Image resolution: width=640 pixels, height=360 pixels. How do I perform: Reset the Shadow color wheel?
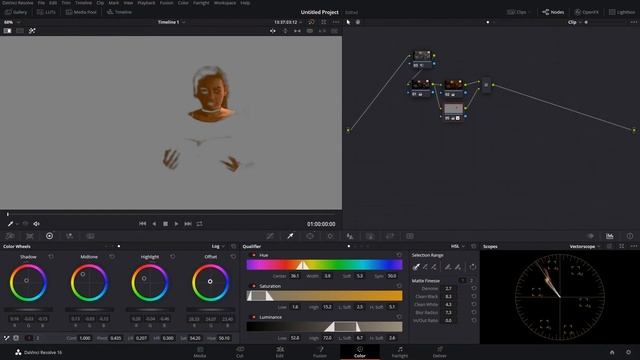click(51, 257)
